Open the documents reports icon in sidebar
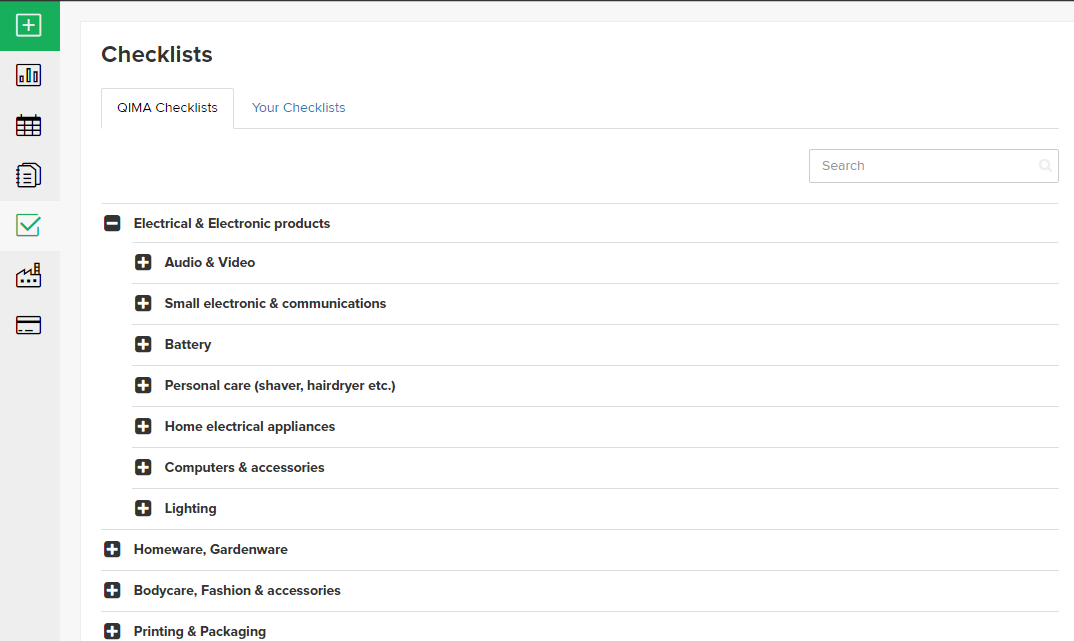 tap(29, 175)
